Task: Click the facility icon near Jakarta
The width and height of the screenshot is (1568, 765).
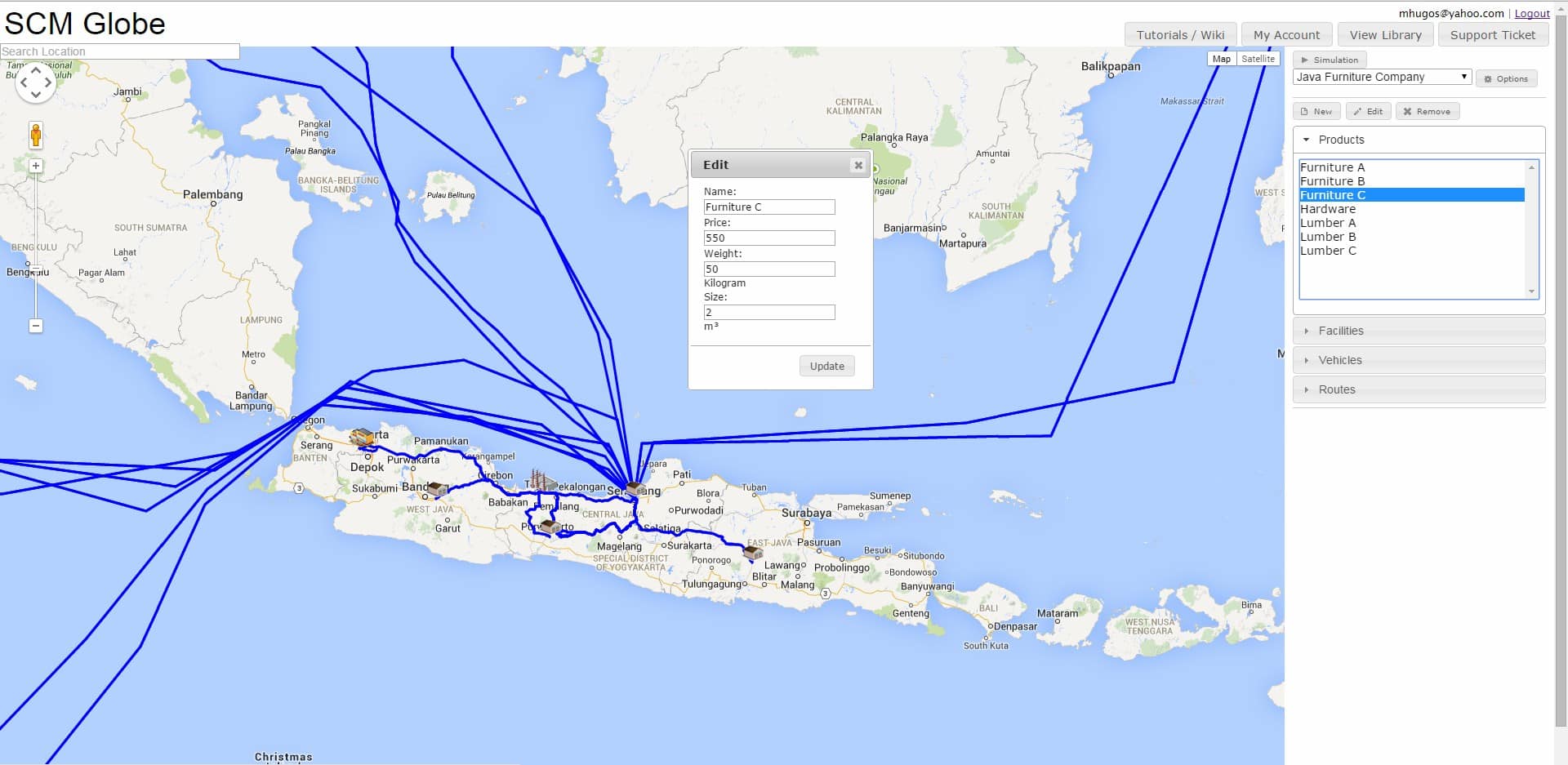Action: pos(362,438)
